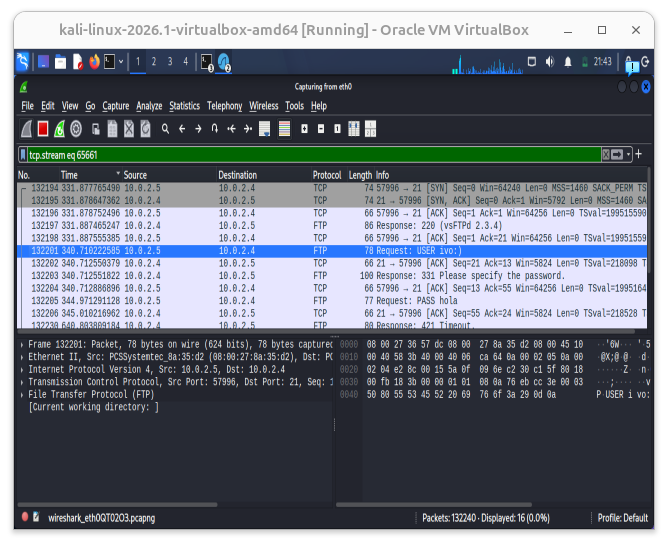Expand Transmission Control Protocol row
668x546 pixels.
click(22, 382)
